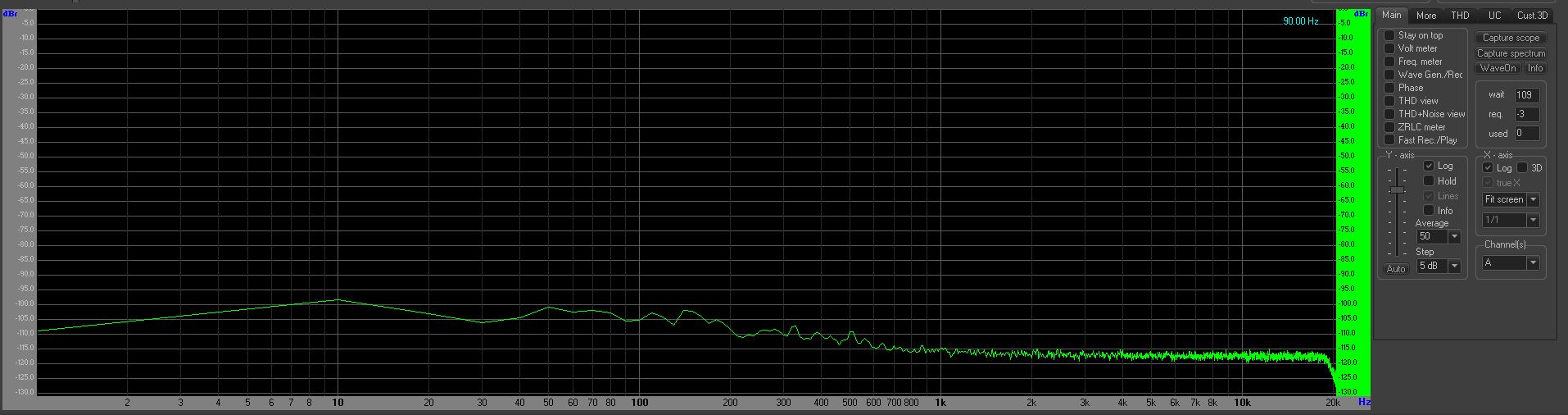
Task: Enable Y-axis Hold checkbox
Action: 1429,181
